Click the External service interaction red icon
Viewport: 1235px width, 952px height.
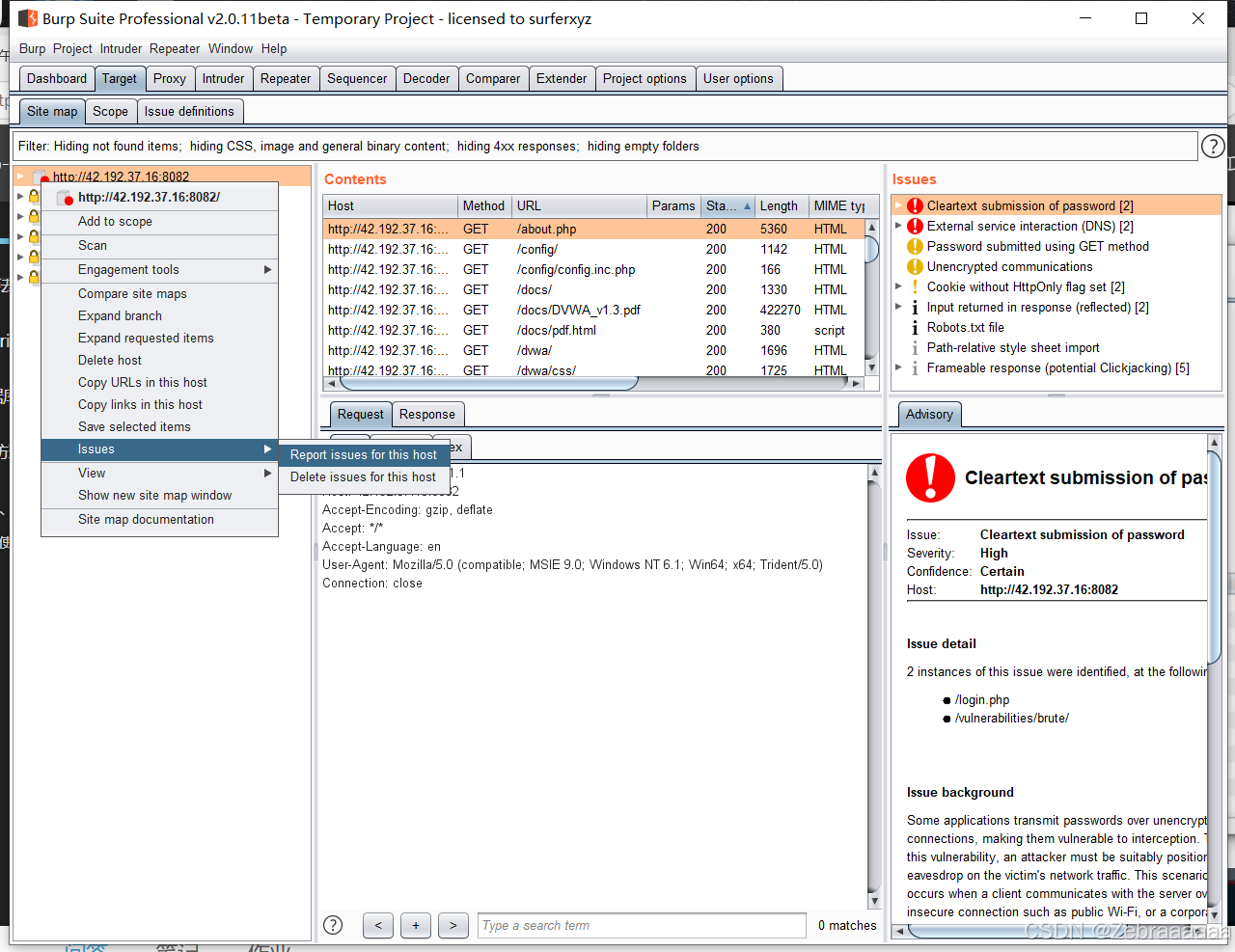pyautogui.click(x=915, y=226)
